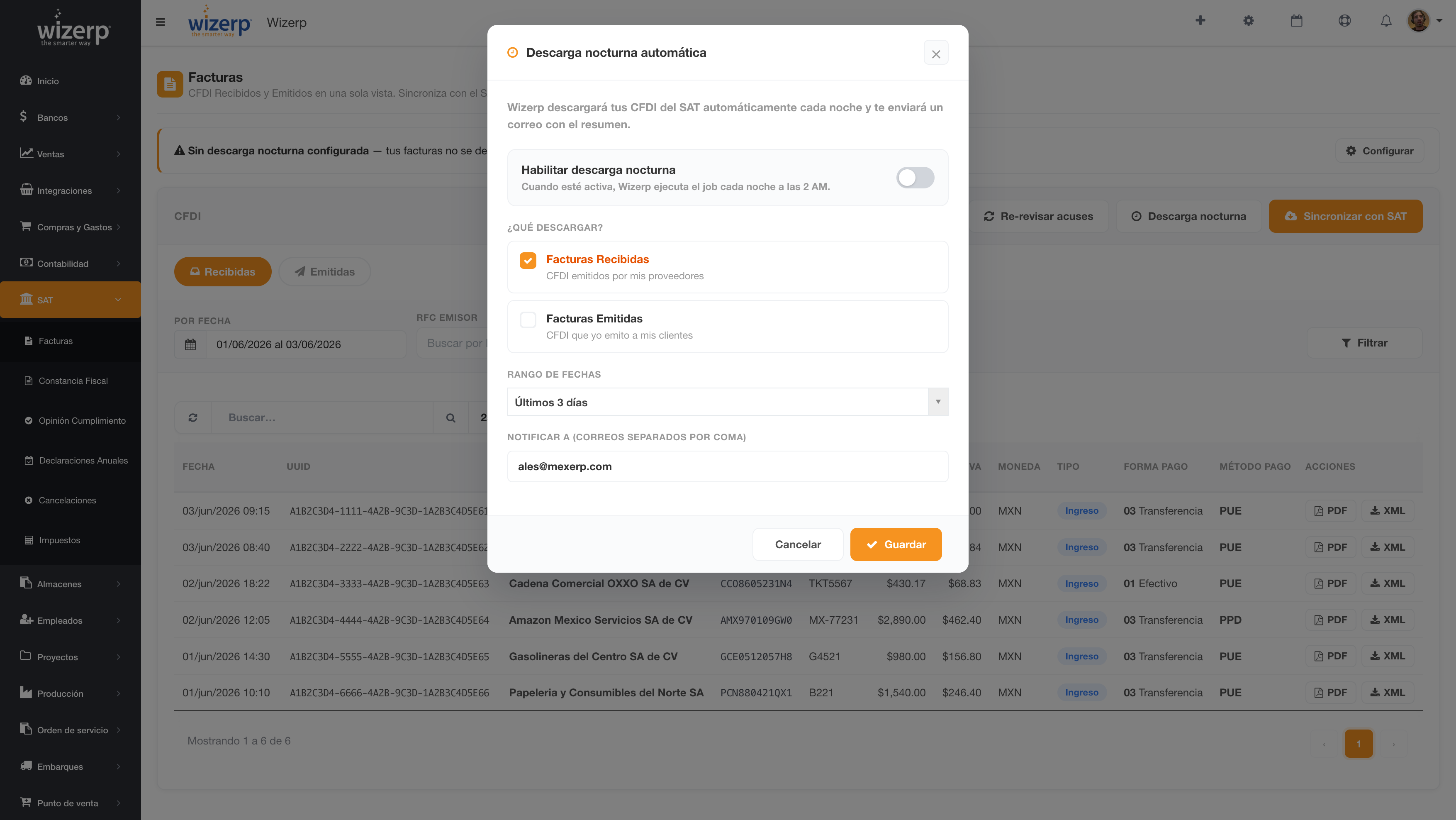Download PDF for Papeleria y Consumibles invoice
This screenshot has height=820, width=1456.
tap(1331, 692)
